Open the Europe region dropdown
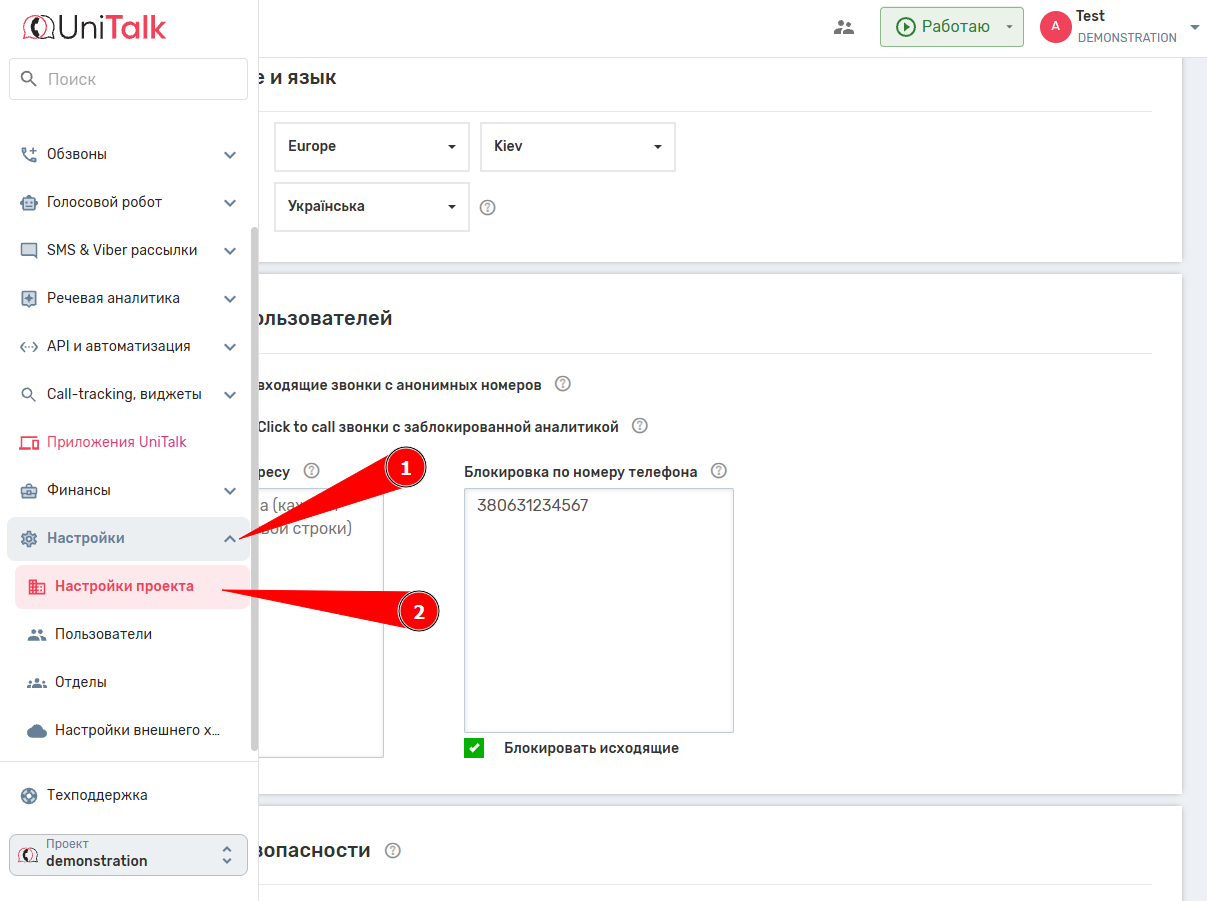Viewport: 1207px width, 901px height. [371, 147]
